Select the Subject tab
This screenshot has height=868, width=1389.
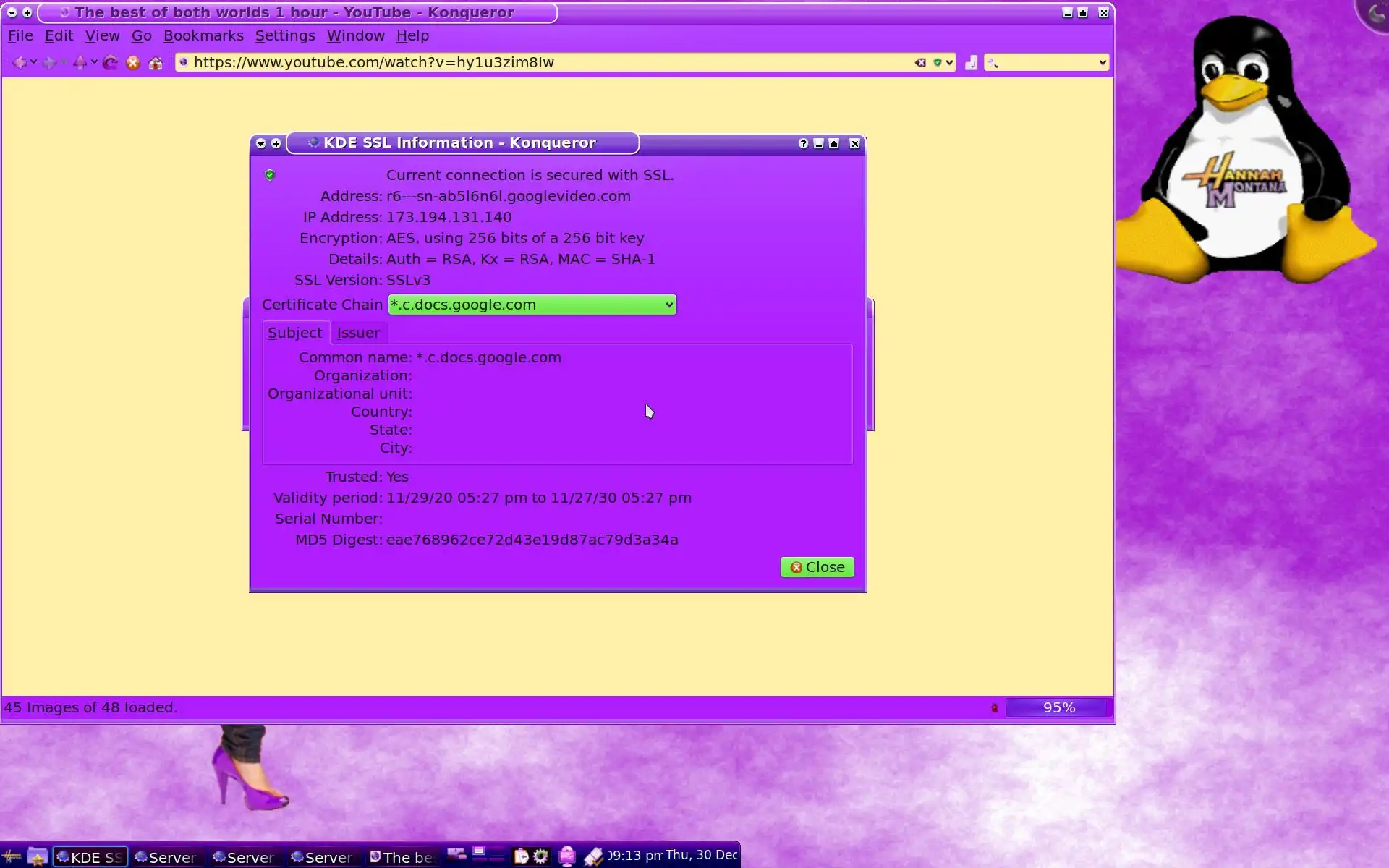(x=294, y=333)
